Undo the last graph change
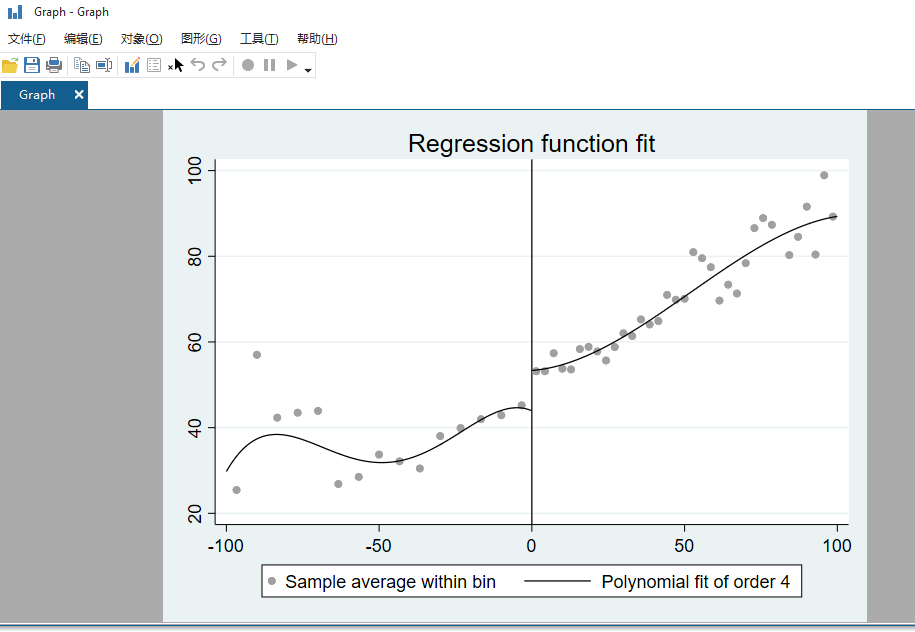 click(x=197, y=64)
